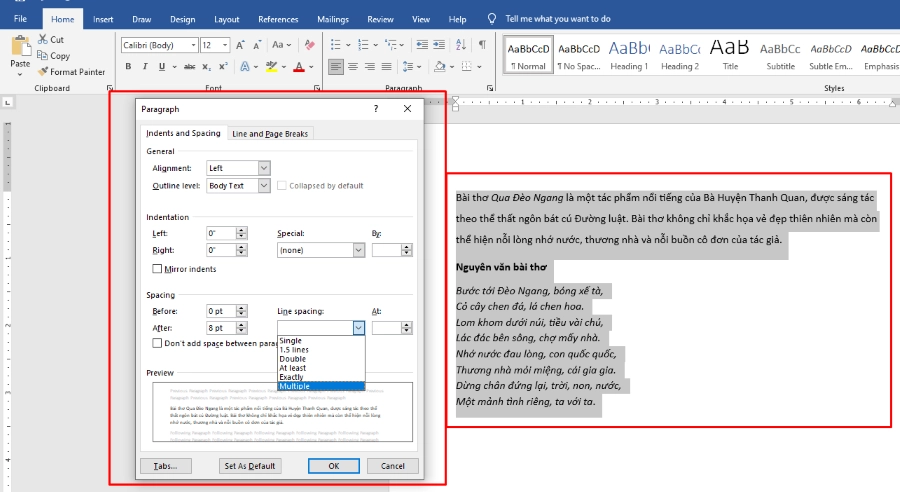
Task: Toggle Bold formatting in ribbon
Action: coord(129,67)
